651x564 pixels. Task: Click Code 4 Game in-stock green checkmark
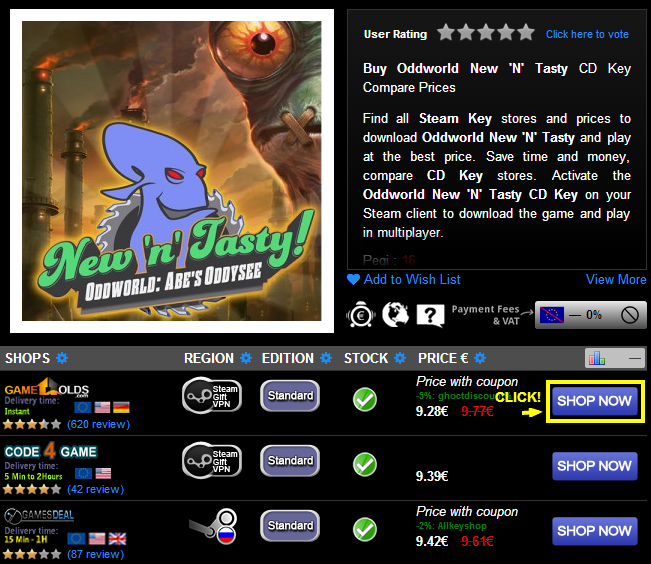click(365, 464)
